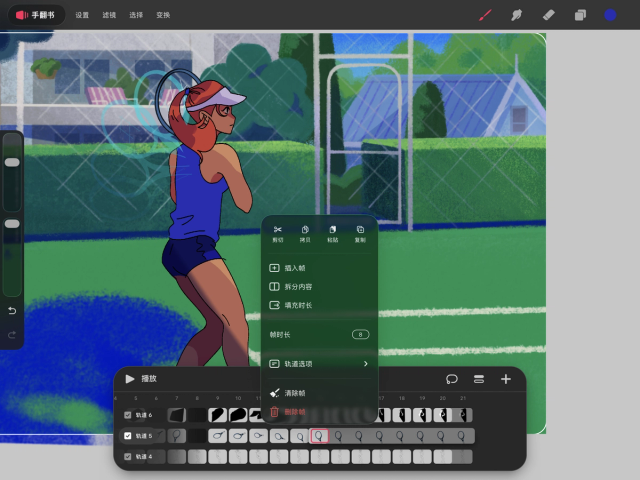This screenshot has width=640, height=480.
Task: Choose 拆分内容 split content
Action: pyautogui.click(x=319, y=287)
